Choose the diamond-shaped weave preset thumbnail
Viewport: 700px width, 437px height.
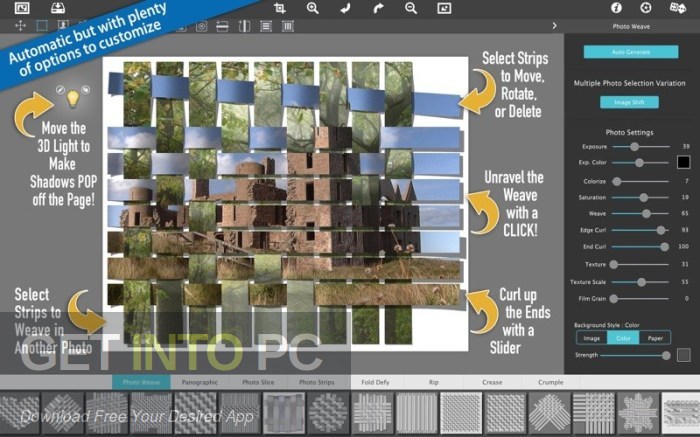coord(62,413)
